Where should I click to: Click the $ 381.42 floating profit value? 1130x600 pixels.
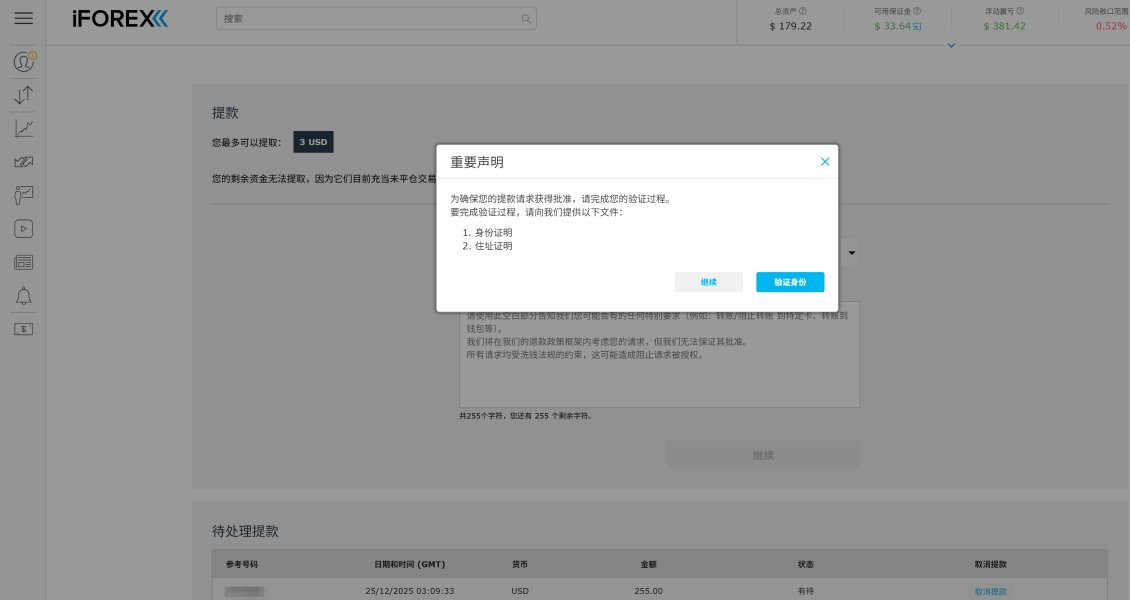(x=1004, y=26)
